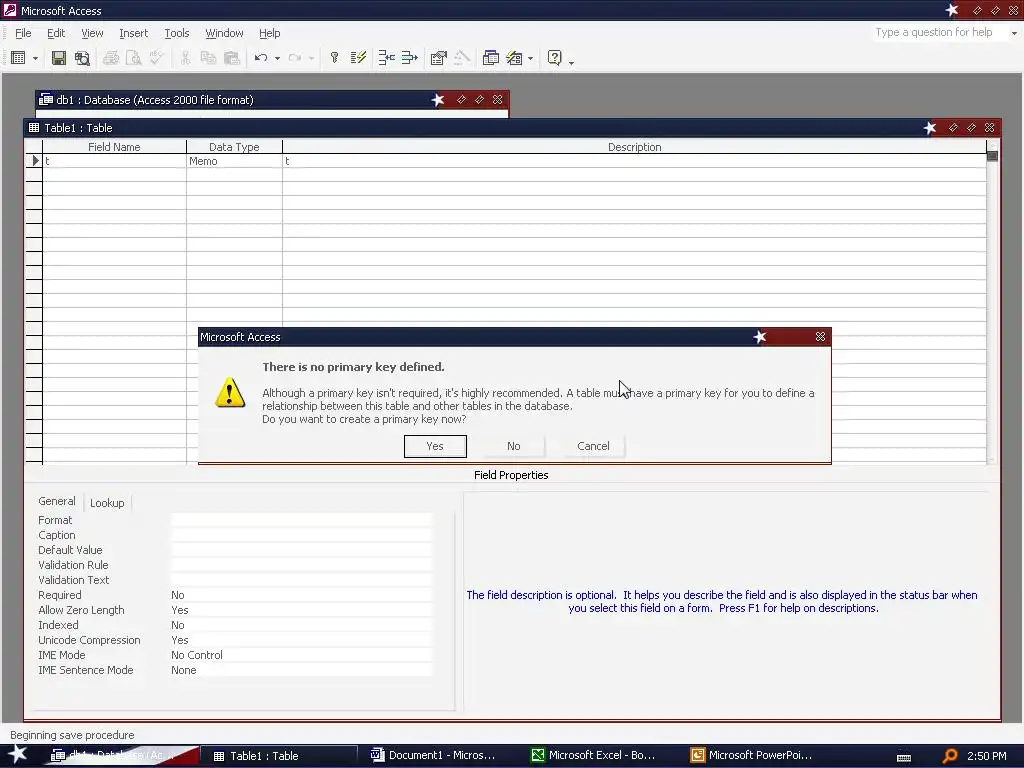Click the Cut scissors icon

[x=185, y=58]
